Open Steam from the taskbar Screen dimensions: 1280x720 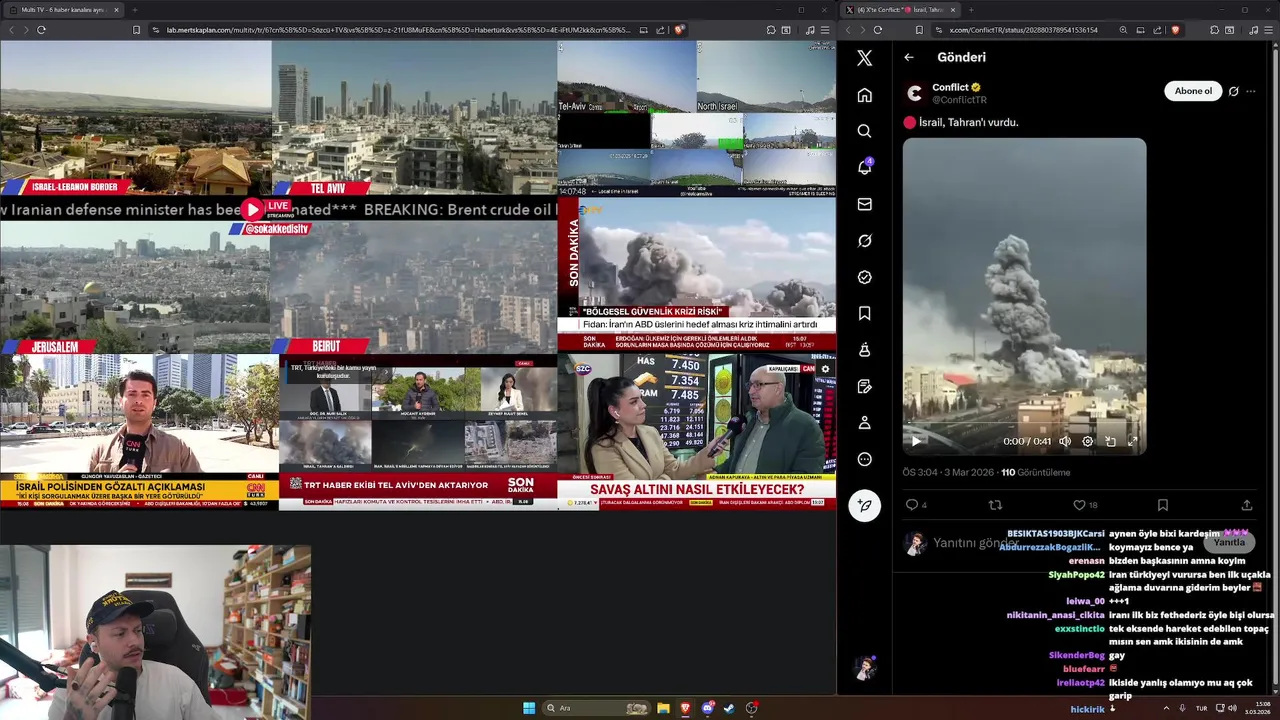[729, 708]
